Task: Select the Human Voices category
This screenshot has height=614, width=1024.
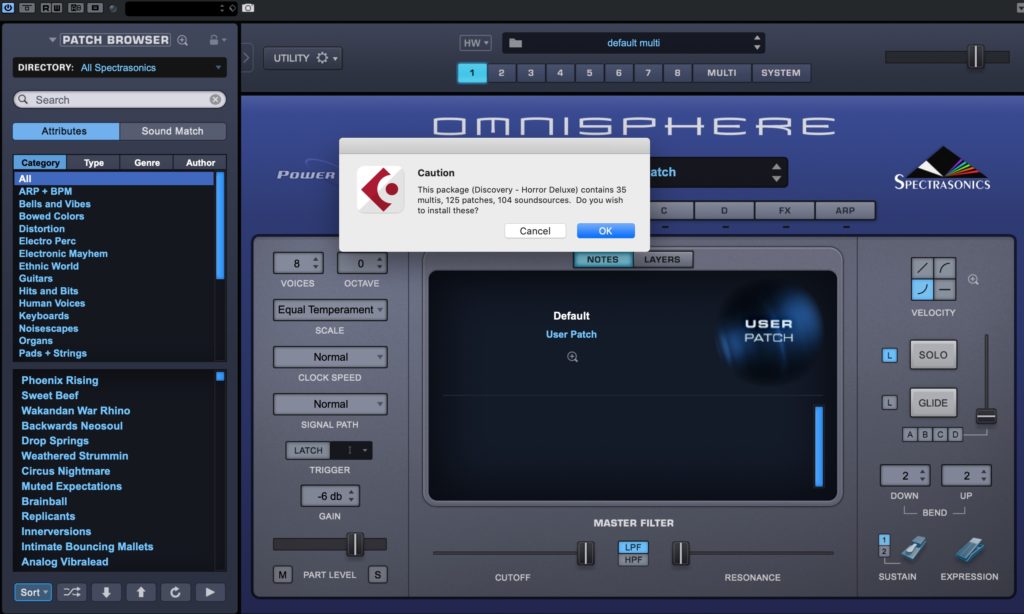Action: pos(52,303)
